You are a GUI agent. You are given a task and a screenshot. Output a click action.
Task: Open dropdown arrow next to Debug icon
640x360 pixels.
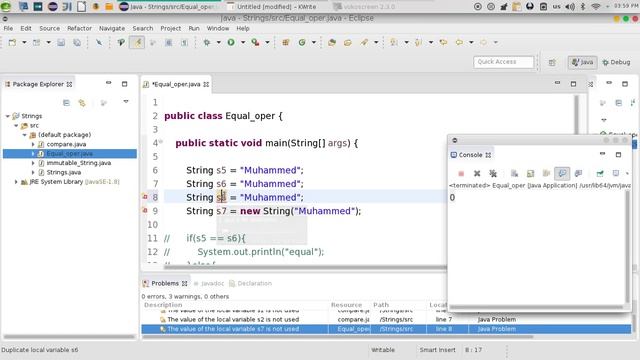[219, 42]
